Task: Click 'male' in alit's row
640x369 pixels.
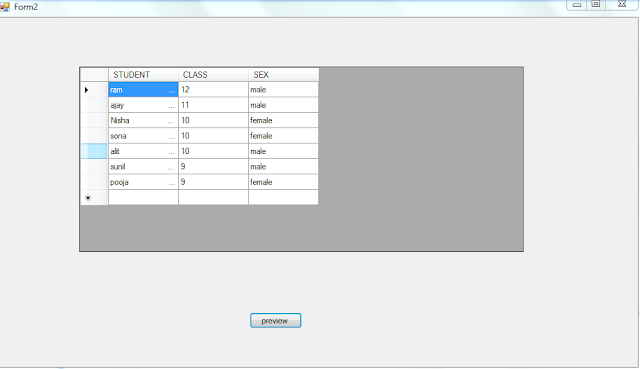Action: [x=283, y=151]
